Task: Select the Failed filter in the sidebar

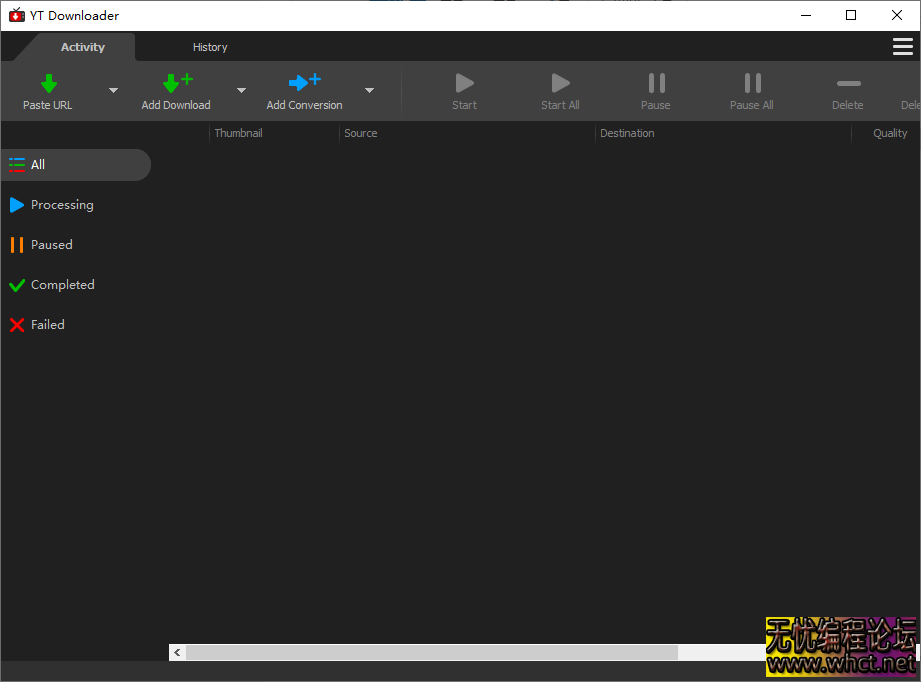Action: coord(45,325)
